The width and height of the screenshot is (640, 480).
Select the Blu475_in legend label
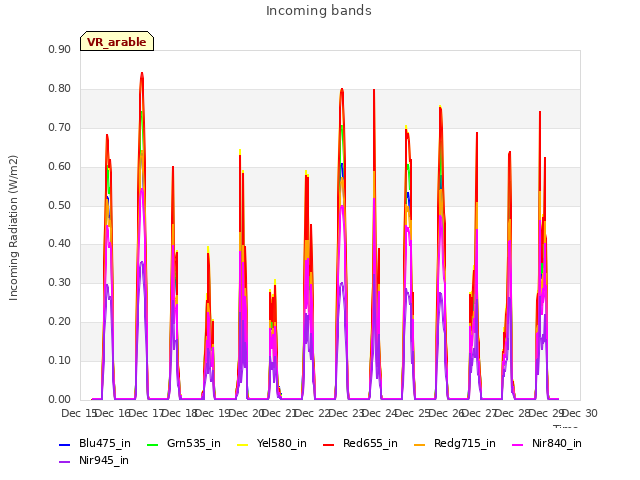[x=105, y=443]
